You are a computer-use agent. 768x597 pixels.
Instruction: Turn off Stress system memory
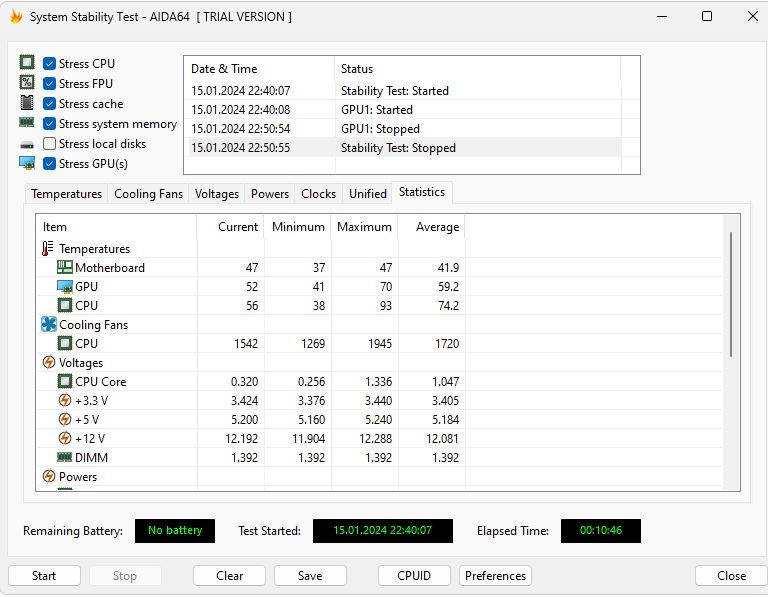click(49, 124)
